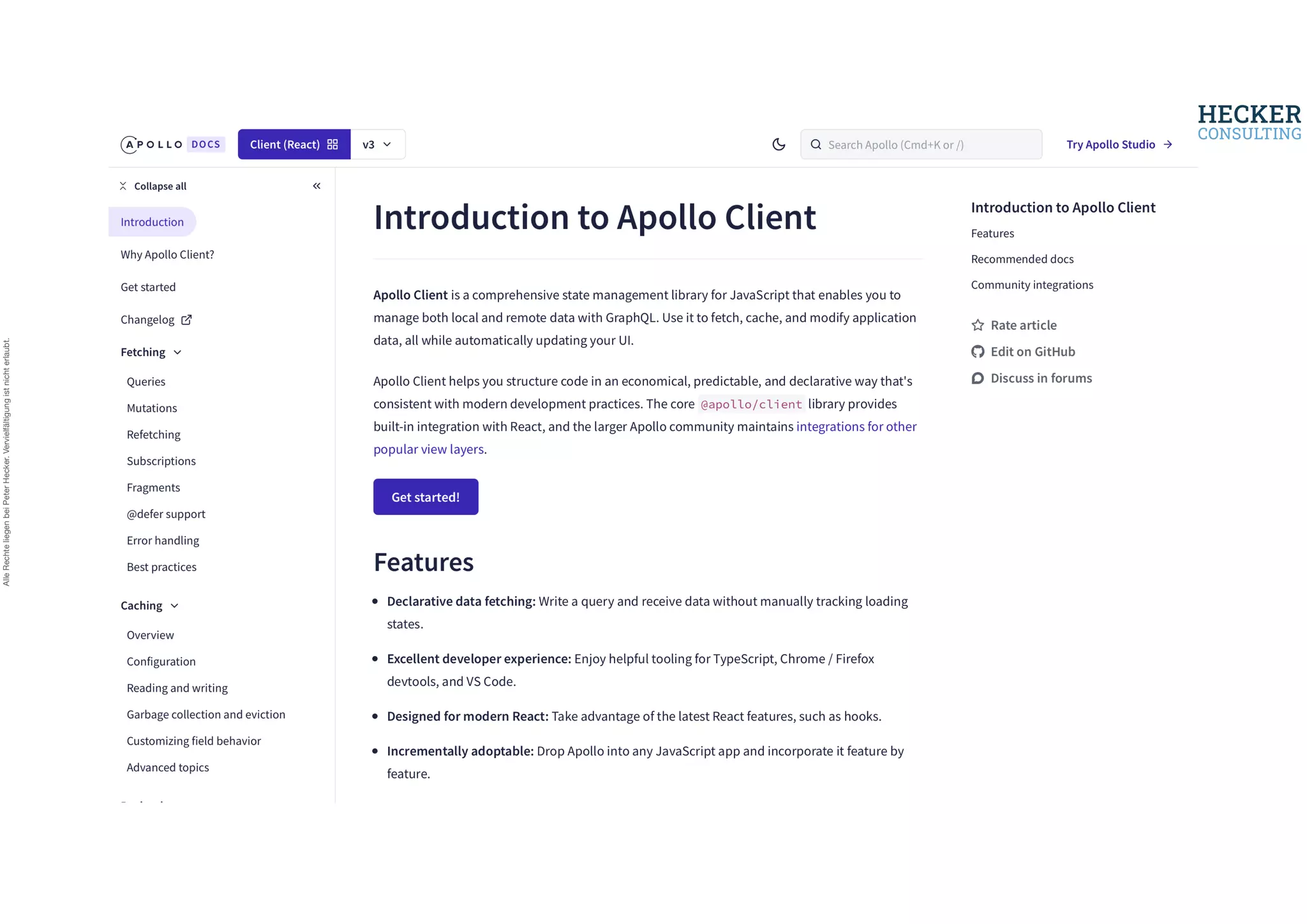Click the Get started! button
The width and height of the screenshot is (1307, 924).
click(x=426, y=497)
